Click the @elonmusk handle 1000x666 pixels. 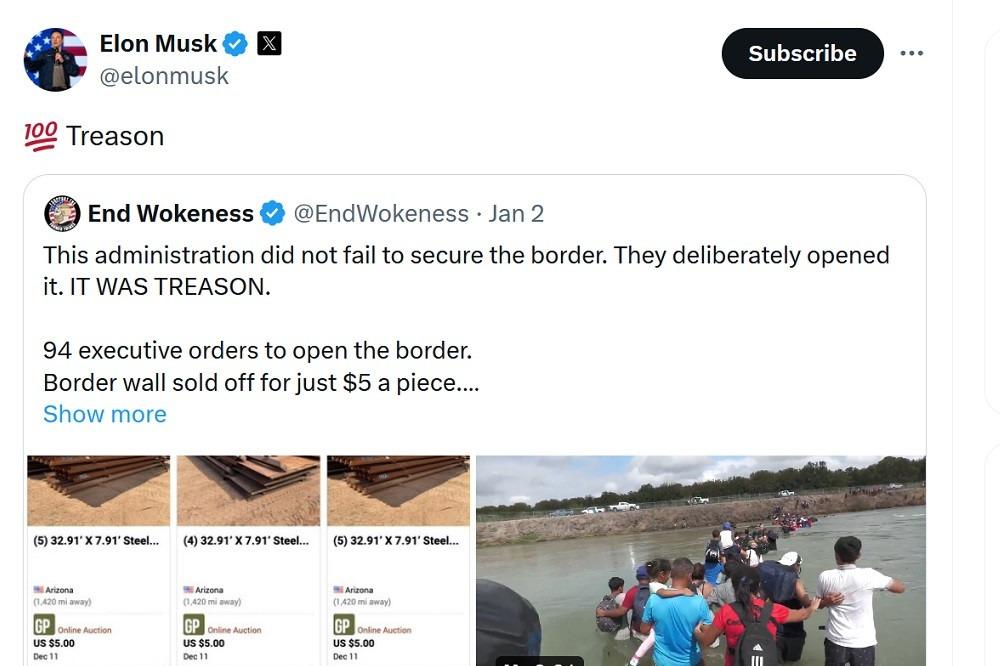tap(165, 76)
